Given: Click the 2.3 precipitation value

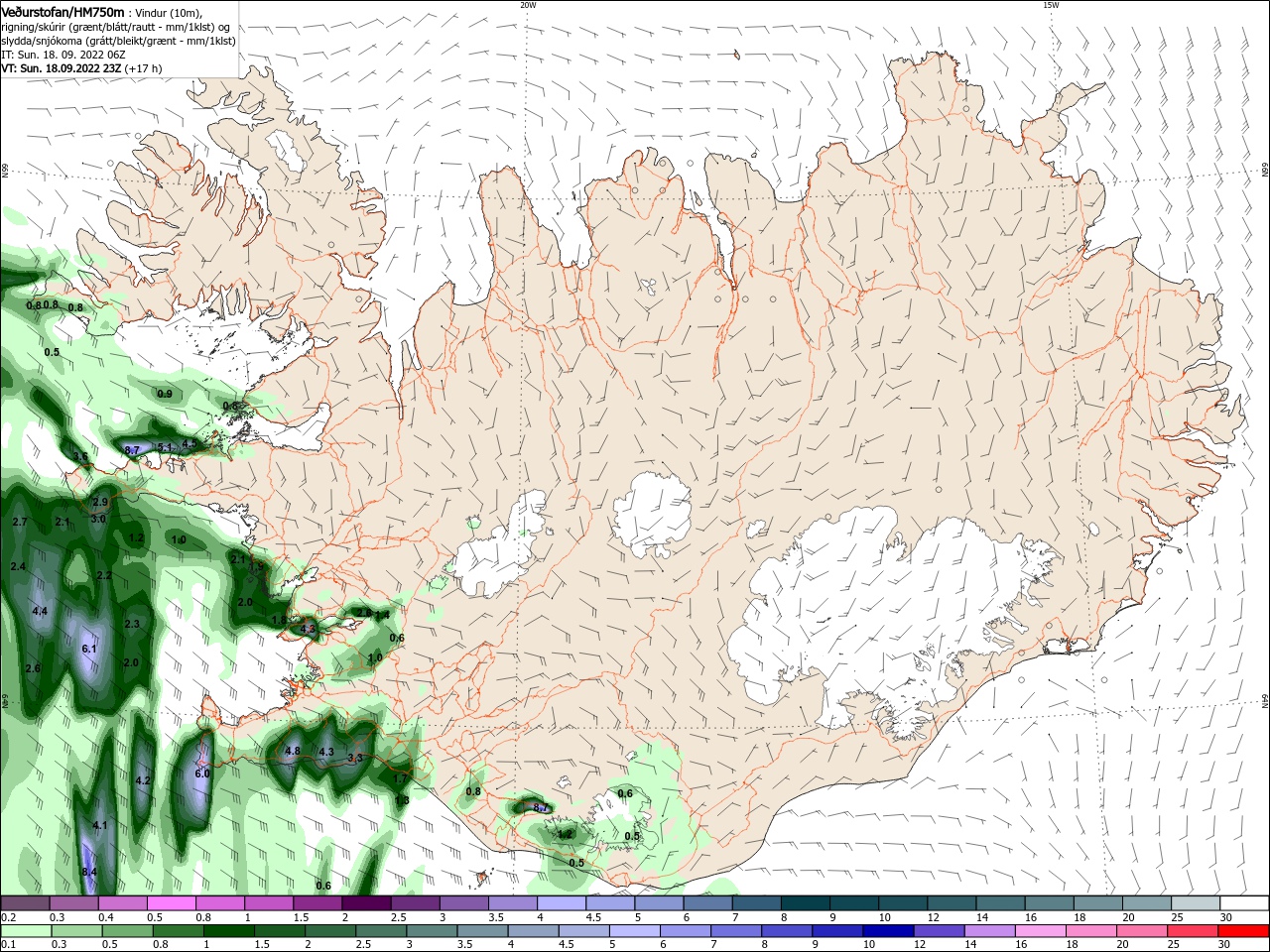Looking at the screenshot, I should [132, 624].
